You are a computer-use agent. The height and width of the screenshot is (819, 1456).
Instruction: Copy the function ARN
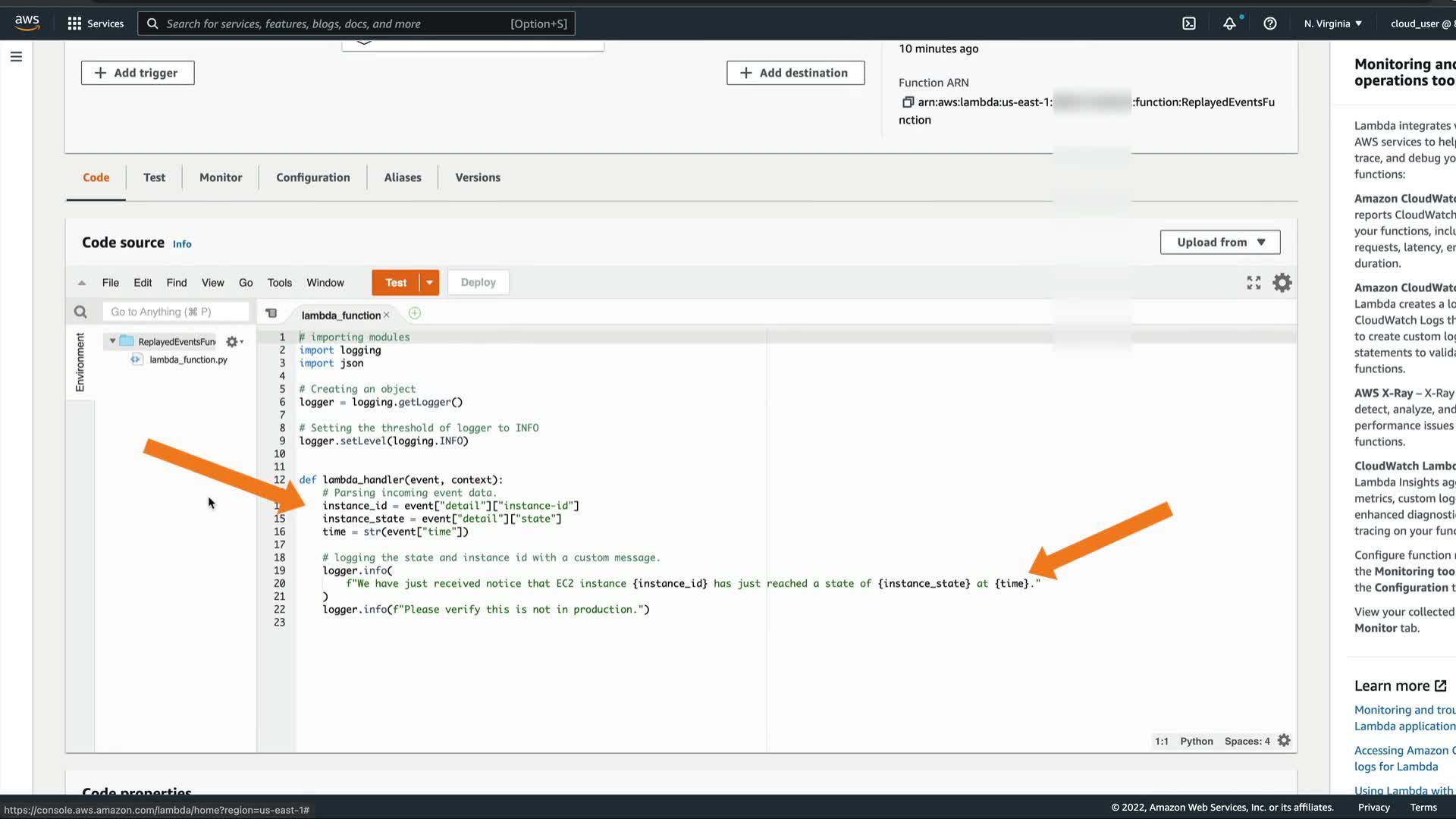click(x=907, y=102)
